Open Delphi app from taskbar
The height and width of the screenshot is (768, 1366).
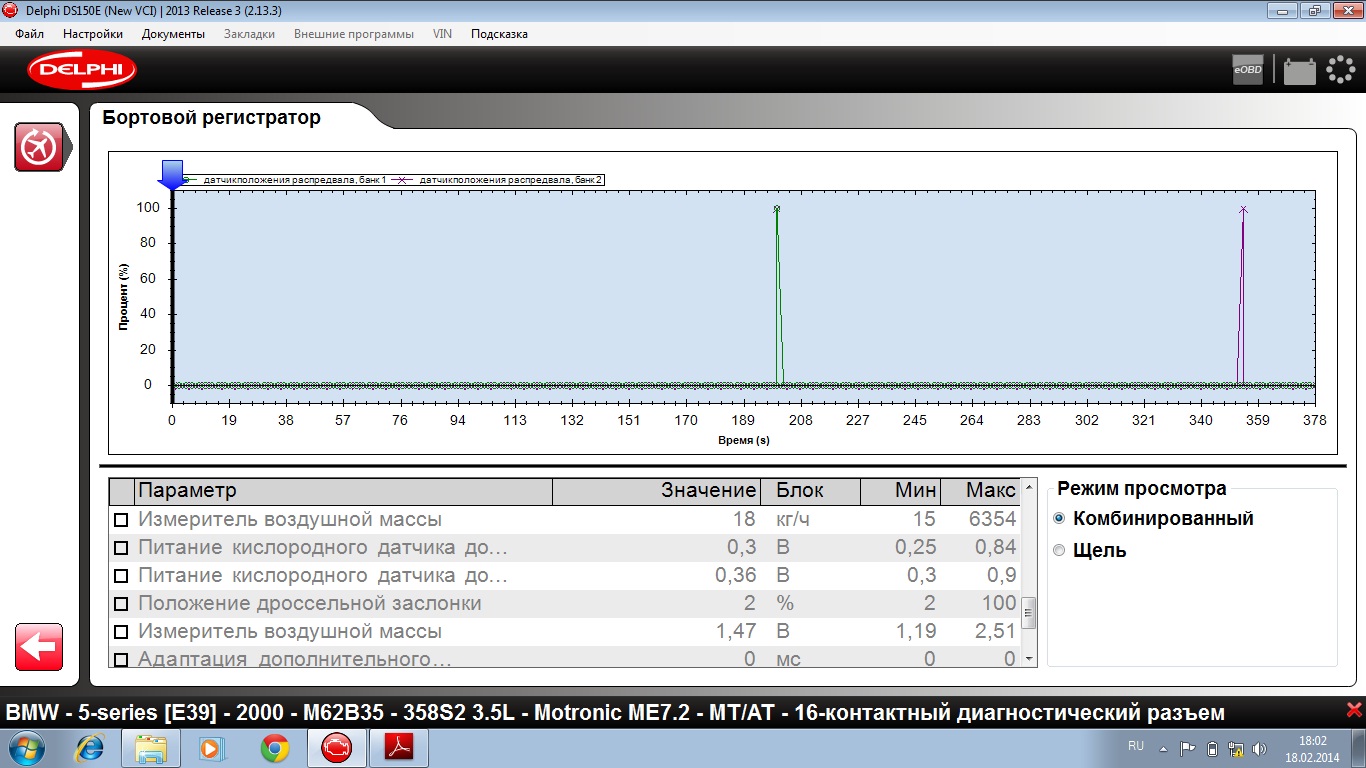(336, 748)
